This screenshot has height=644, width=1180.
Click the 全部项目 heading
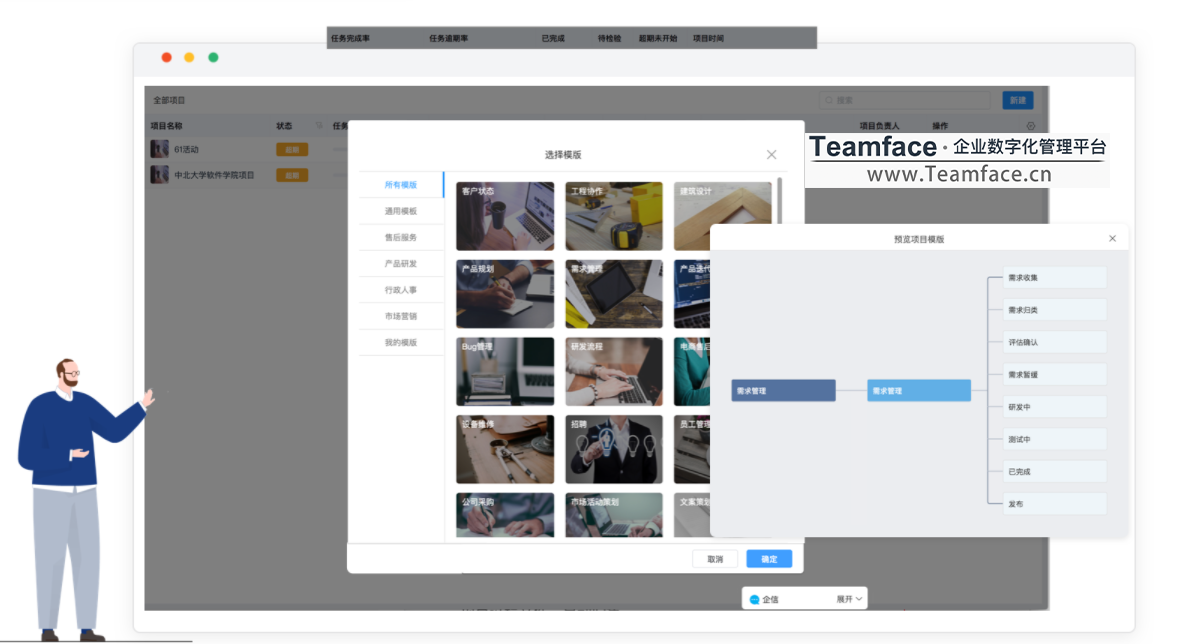pos(169,100)
